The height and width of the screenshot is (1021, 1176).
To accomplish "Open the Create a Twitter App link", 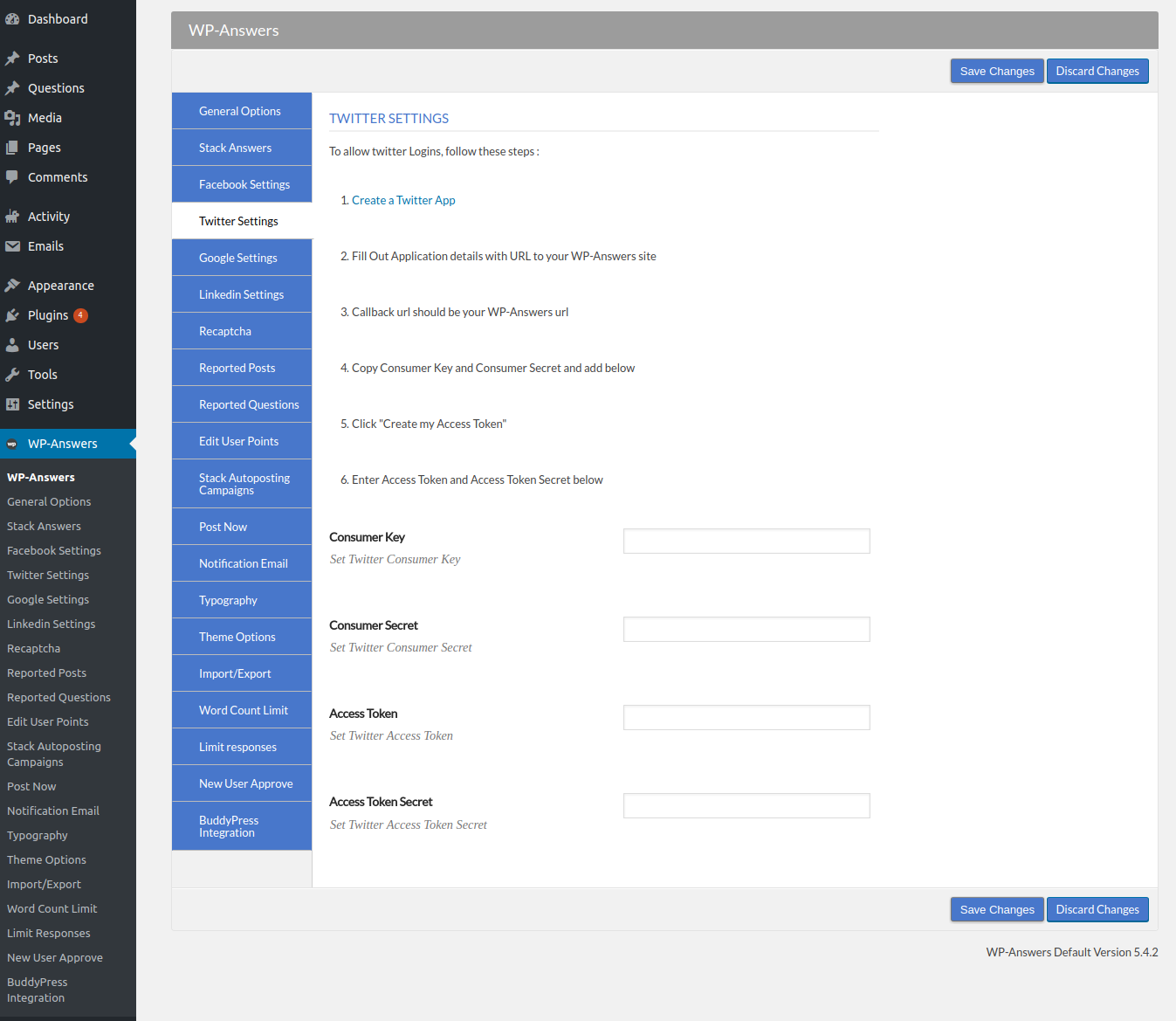I will (x=403, y=200).
